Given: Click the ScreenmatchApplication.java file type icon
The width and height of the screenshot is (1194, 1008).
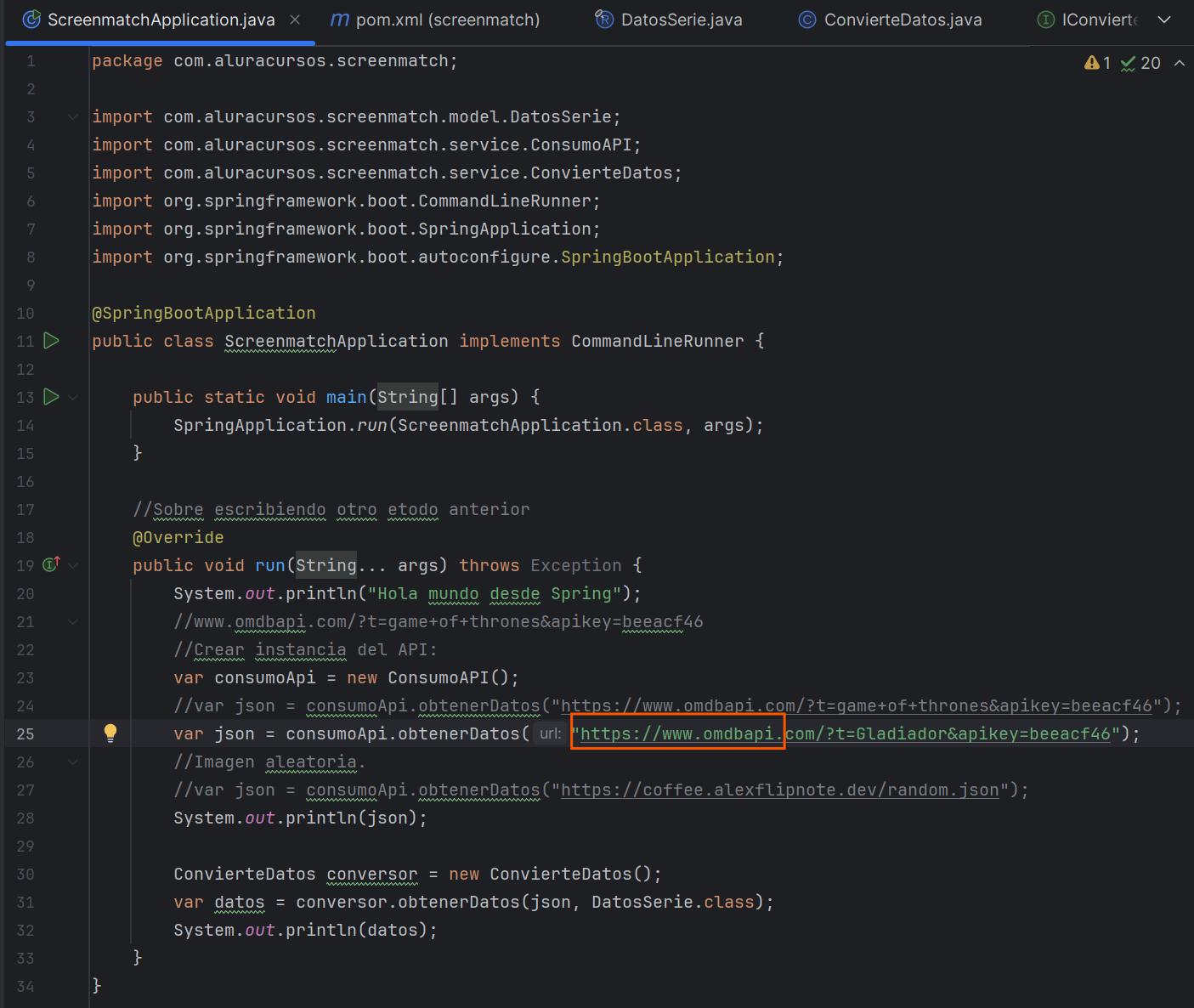Looking at the screenshot, I should [x=31, y=20].
